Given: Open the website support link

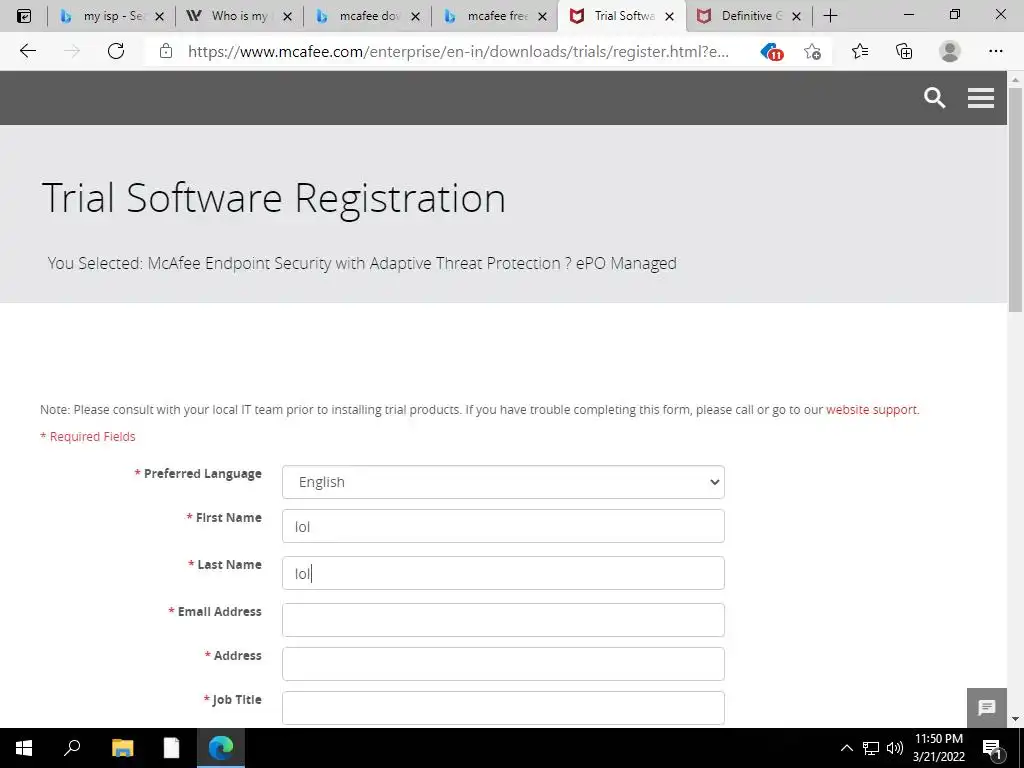Looking at the screenshot, I should pyautogui.click(x=871, y=409).
